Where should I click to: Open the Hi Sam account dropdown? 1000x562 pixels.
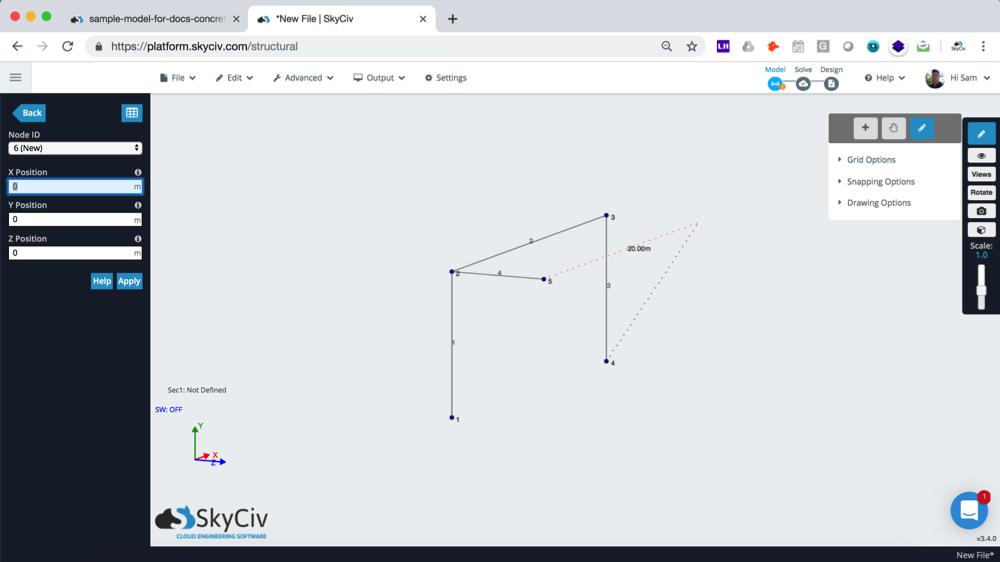pos(958,78)
